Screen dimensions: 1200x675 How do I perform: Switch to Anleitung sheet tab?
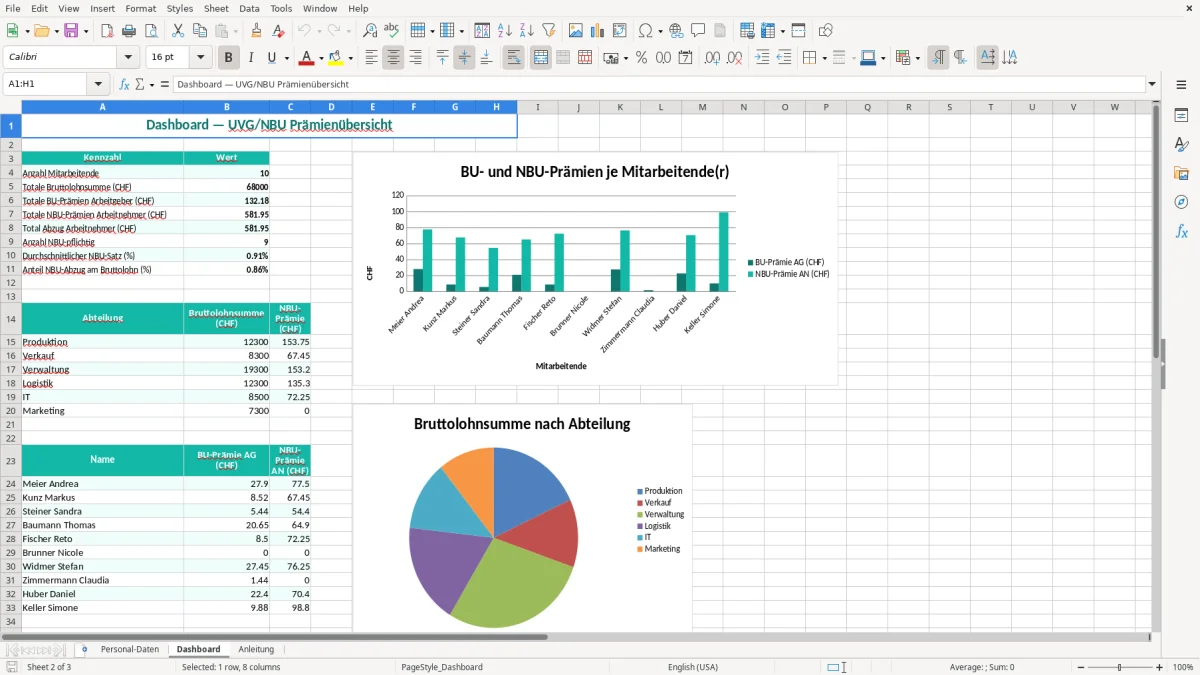[256, 649]
